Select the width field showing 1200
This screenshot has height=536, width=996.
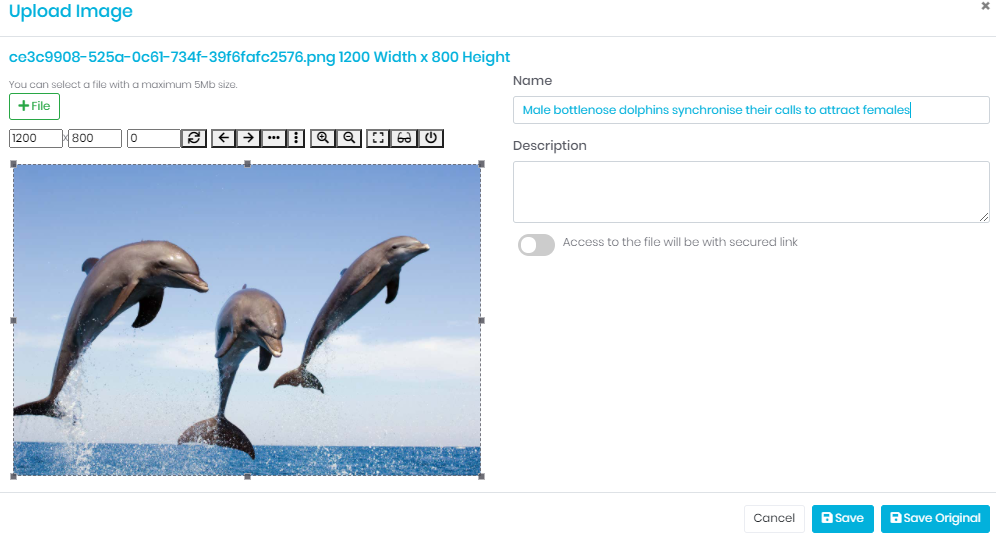(x=36, y=138)
